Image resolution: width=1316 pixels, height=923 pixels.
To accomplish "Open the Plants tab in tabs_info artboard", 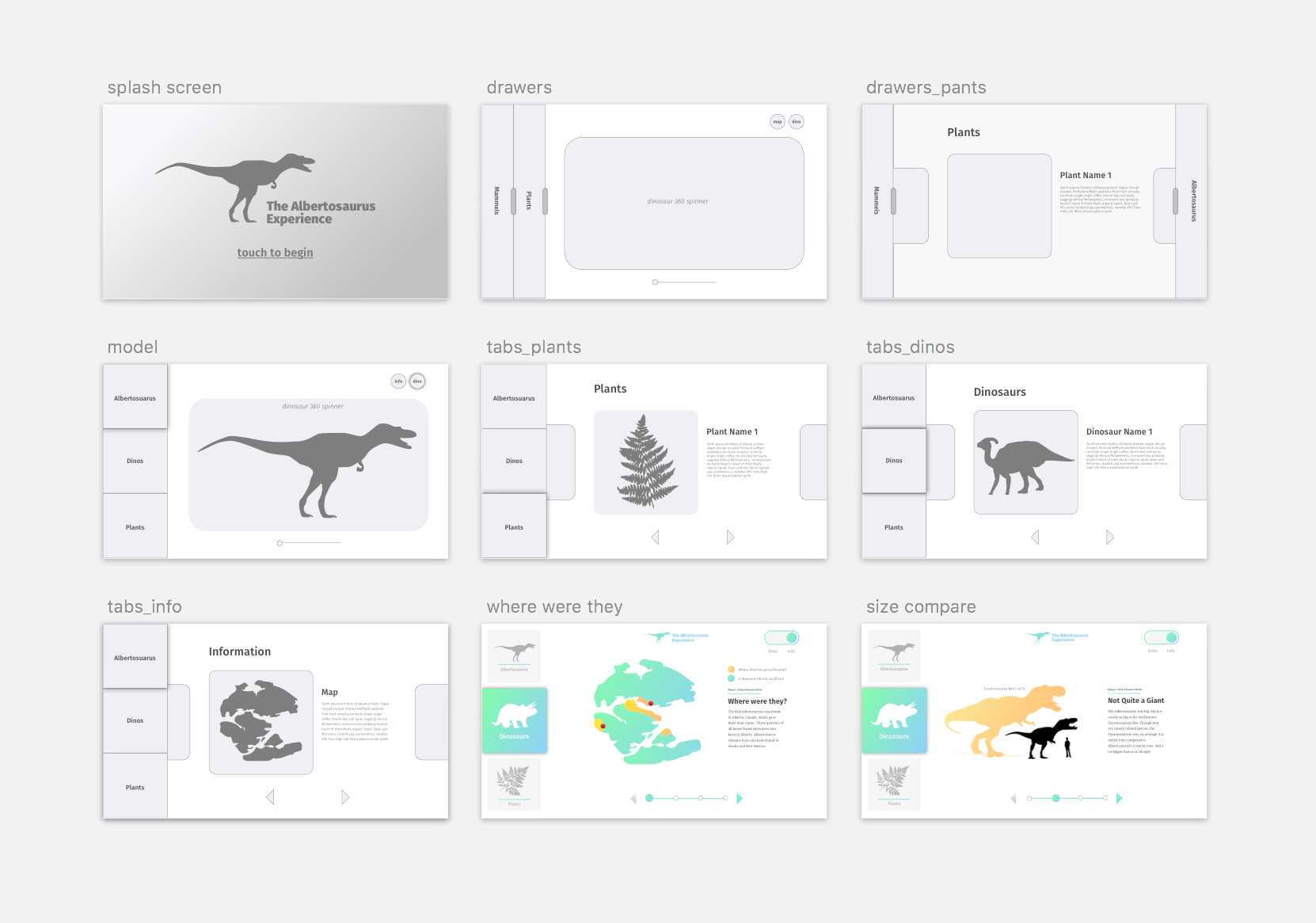I will (x=135, y=786).
